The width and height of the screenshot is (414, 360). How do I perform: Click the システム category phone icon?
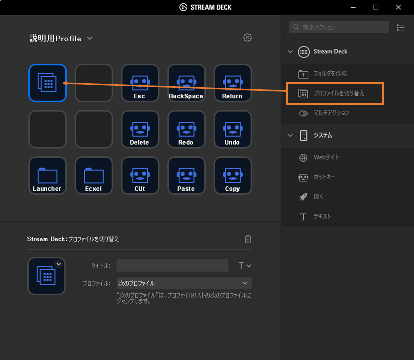303,136
